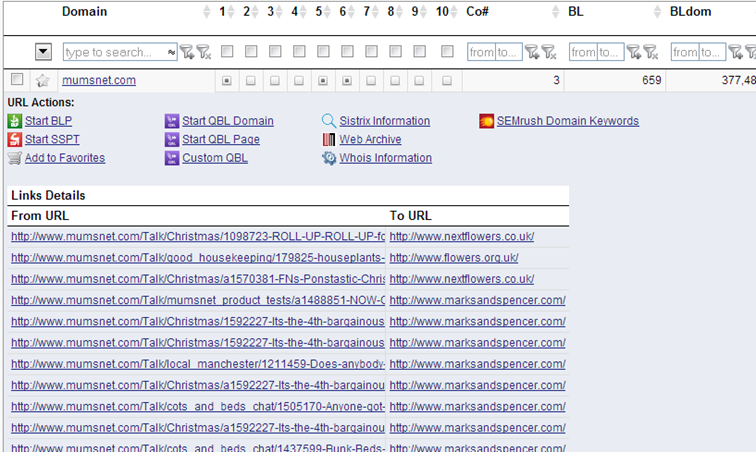The width and height of the screenshot is (756, 452).
Task: Toggle filter checkbox for column 10
Action: click(x=447, y=51)
